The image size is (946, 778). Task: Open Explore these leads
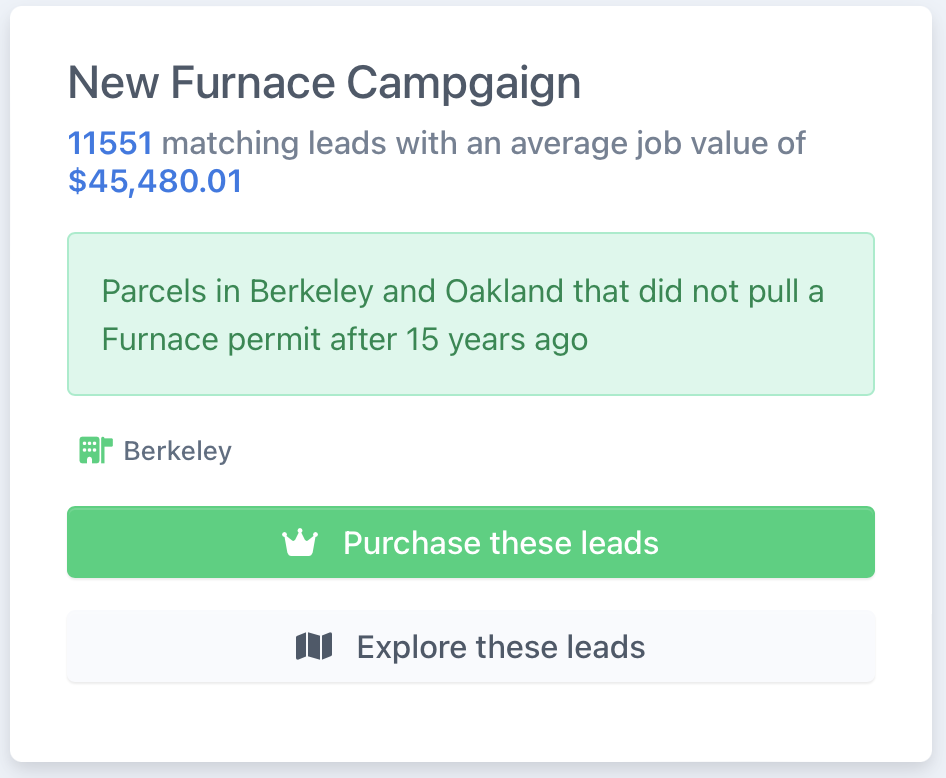pyautogui.click(x=471, y=647)
